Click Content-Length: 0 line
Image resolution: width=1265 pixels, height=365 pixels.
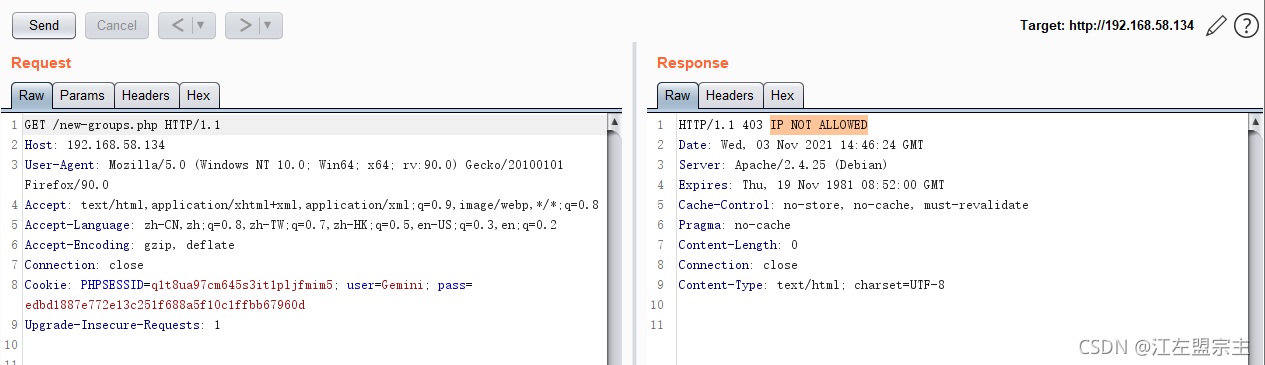point(738,245)
